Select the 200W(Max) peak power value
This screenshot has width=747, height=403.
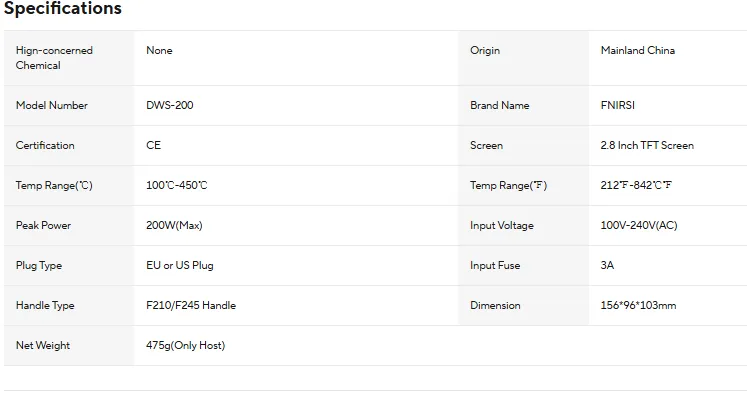(174, 225)
